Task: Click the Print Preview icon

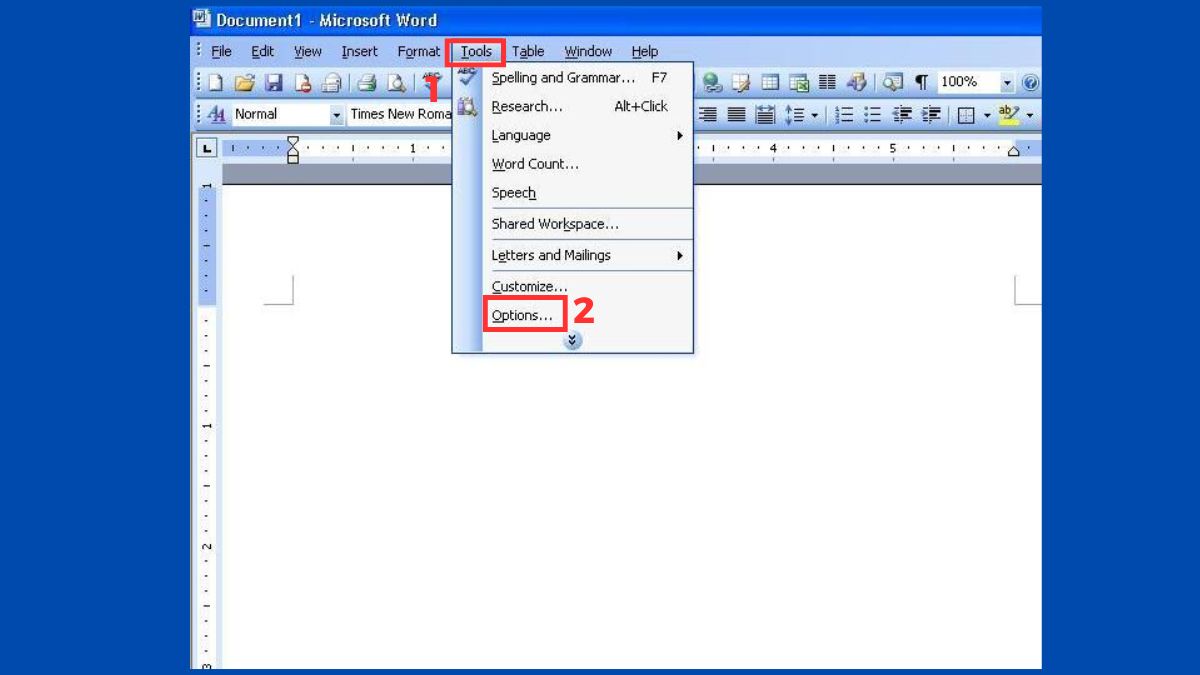Action: 397,83
